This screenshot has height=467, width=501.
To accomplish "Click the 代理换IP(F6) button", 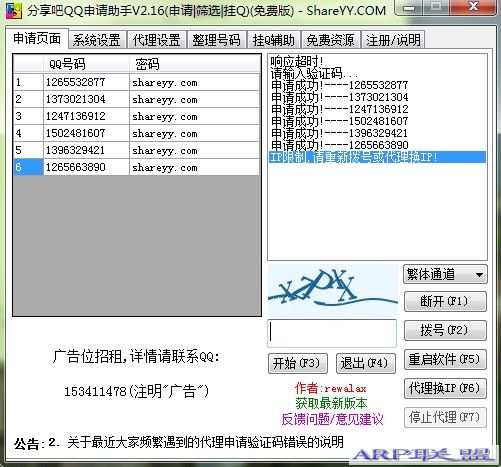I will [445, 388].
